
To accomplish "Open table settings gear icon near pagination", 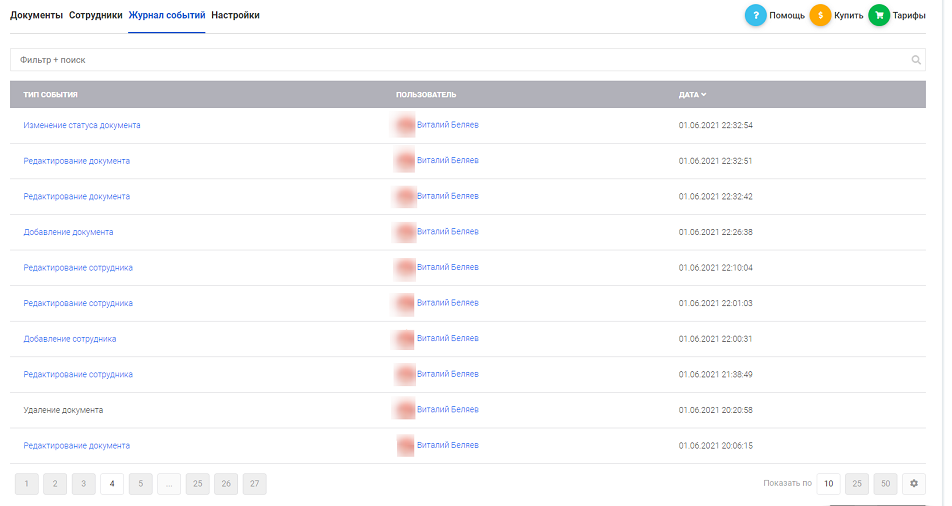I will (x=914, y=484).
